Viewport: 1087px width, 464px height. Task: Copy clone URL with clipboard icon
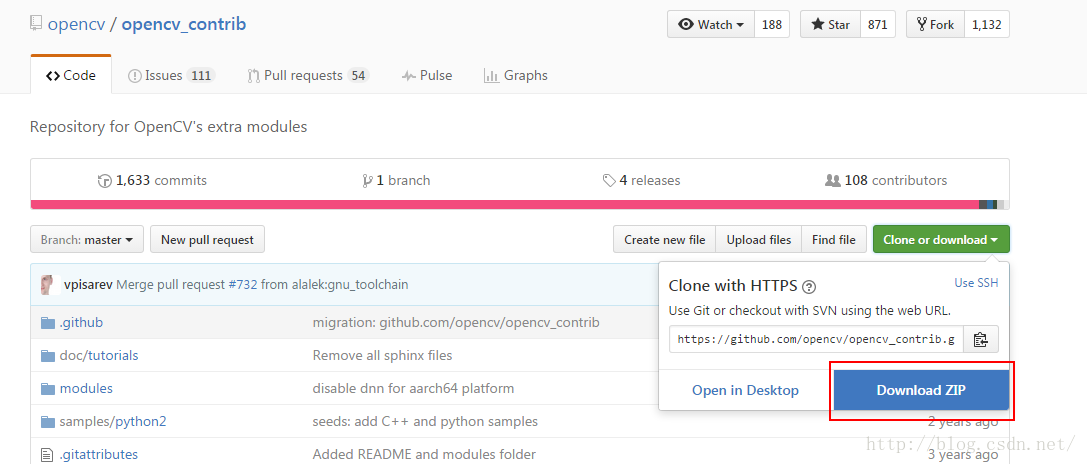point(980,339)
